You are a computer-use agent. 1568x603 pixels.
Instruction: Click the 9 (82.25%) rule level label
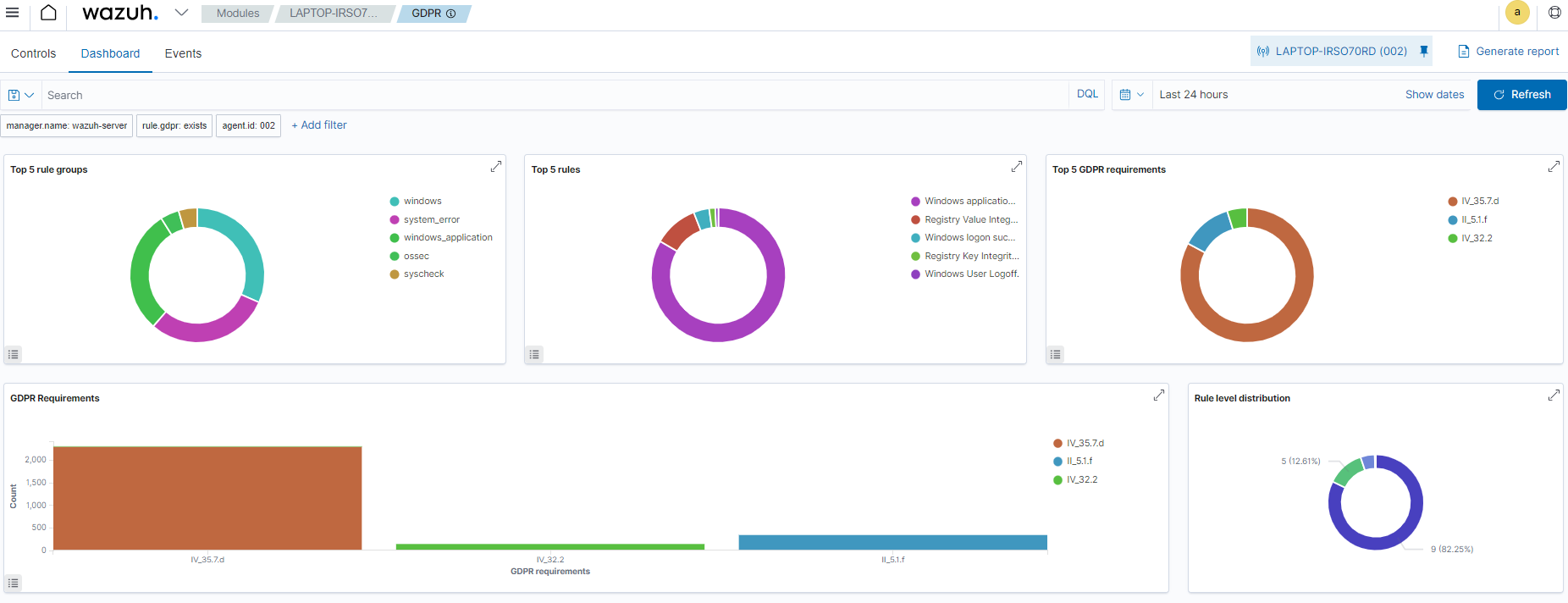1452,550
